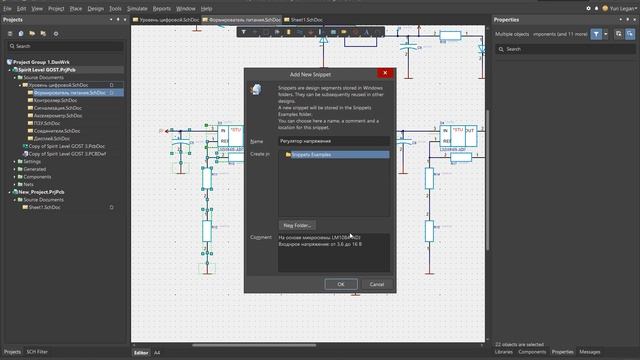Focus the Projects panel Search field

66,46
